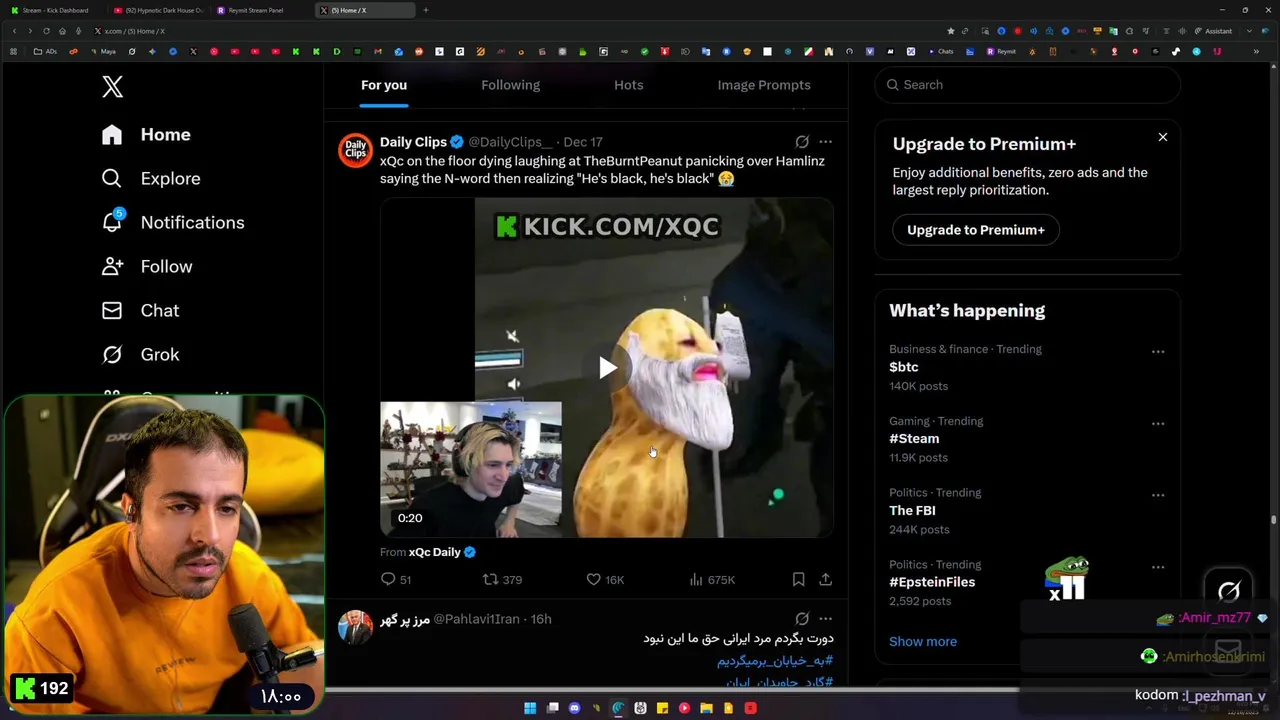Image resolution: width=1280 pixels, height=720 pixels.
Task: Open Notifications with the bell icon
Action: [x=173, y=222]
